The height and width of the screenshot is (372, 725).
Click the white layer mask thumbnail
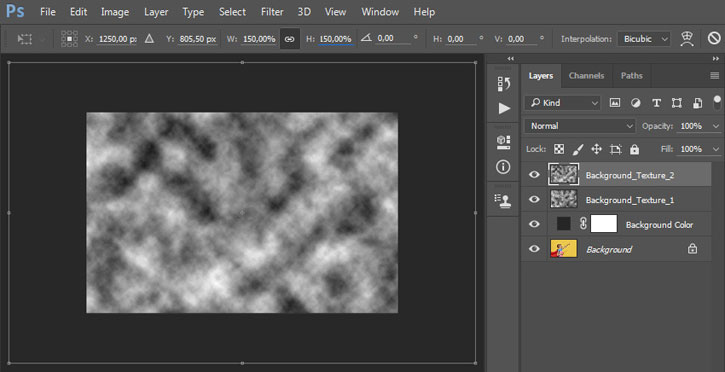coord(604,224)
